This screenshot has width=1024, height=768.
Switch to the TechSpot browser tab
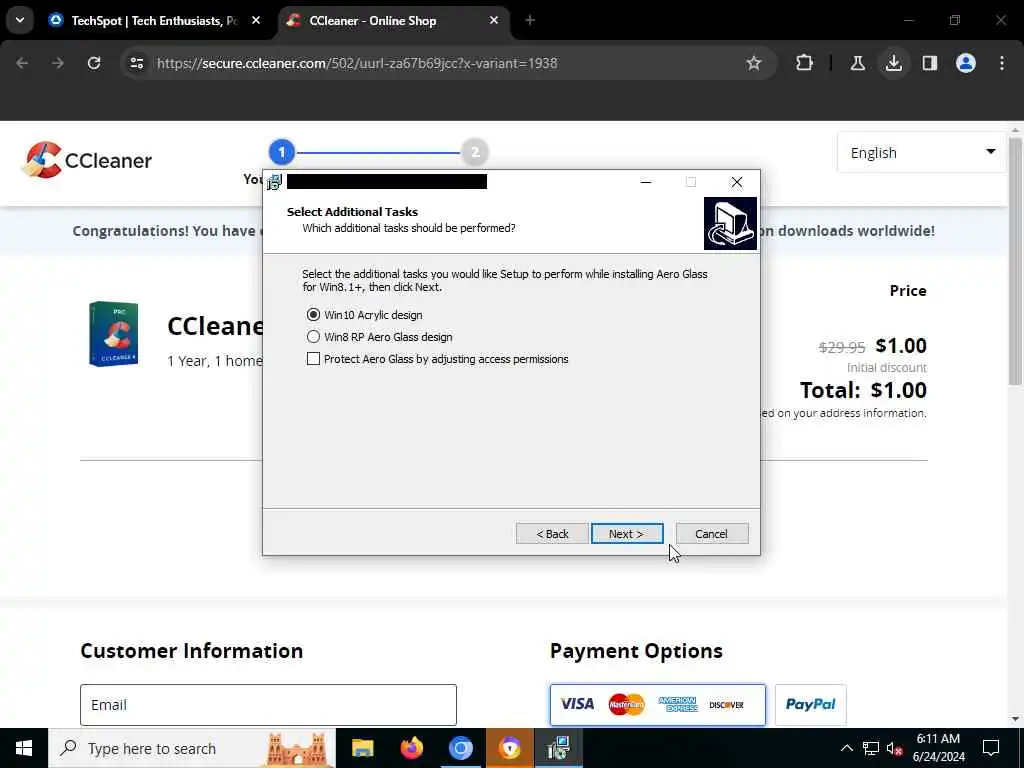click(154, 21)
